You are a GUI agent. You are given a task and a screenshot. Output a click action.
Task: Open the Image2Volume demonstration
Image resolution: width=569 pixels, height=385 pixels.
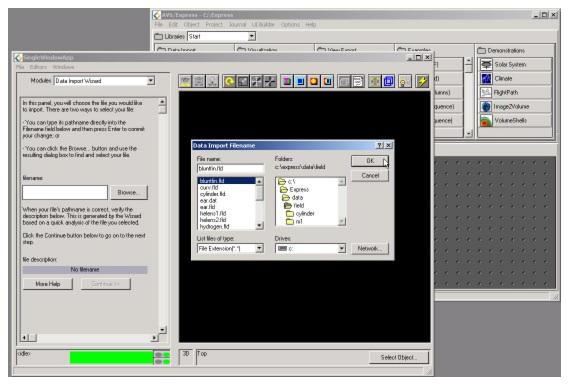515,106
